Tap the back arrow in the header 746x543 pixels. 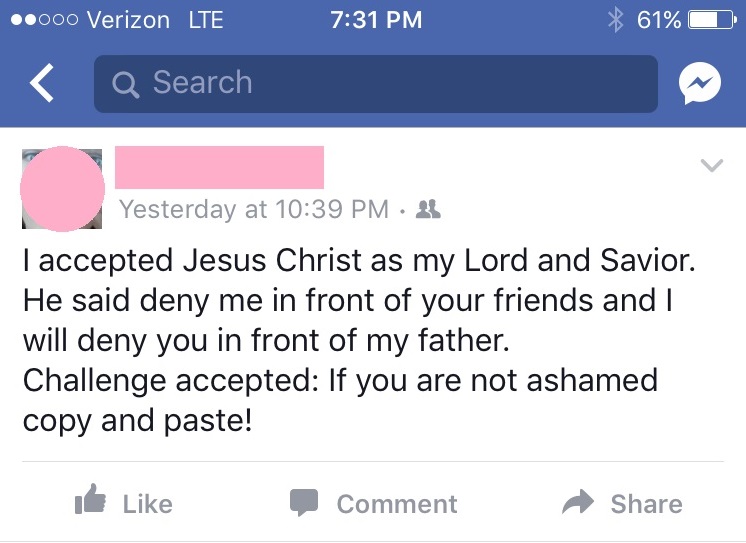[x=42, y=84]
